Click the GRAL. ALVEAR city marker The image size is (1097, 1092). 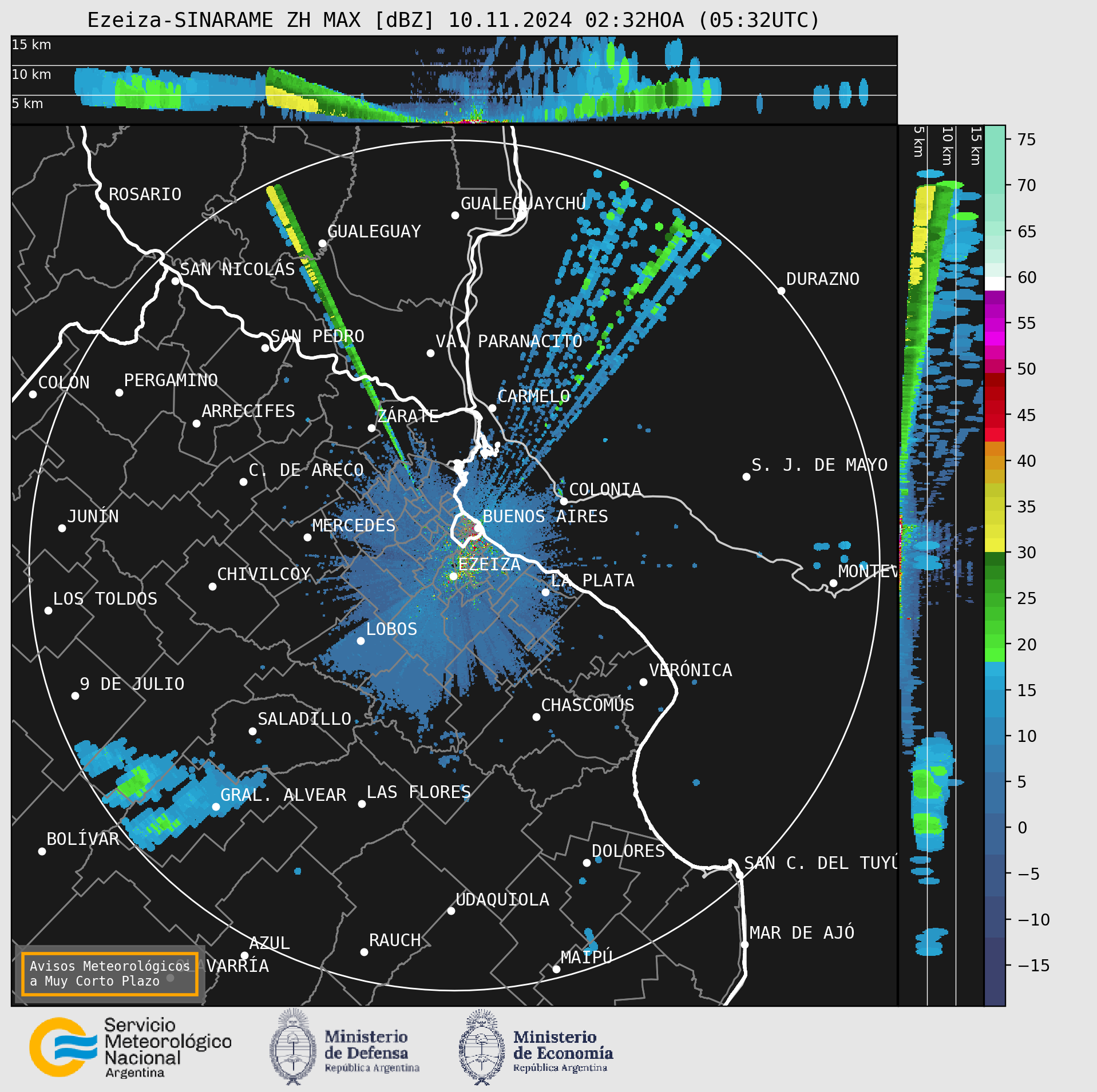pyautogui.click(x=216, y=807)
